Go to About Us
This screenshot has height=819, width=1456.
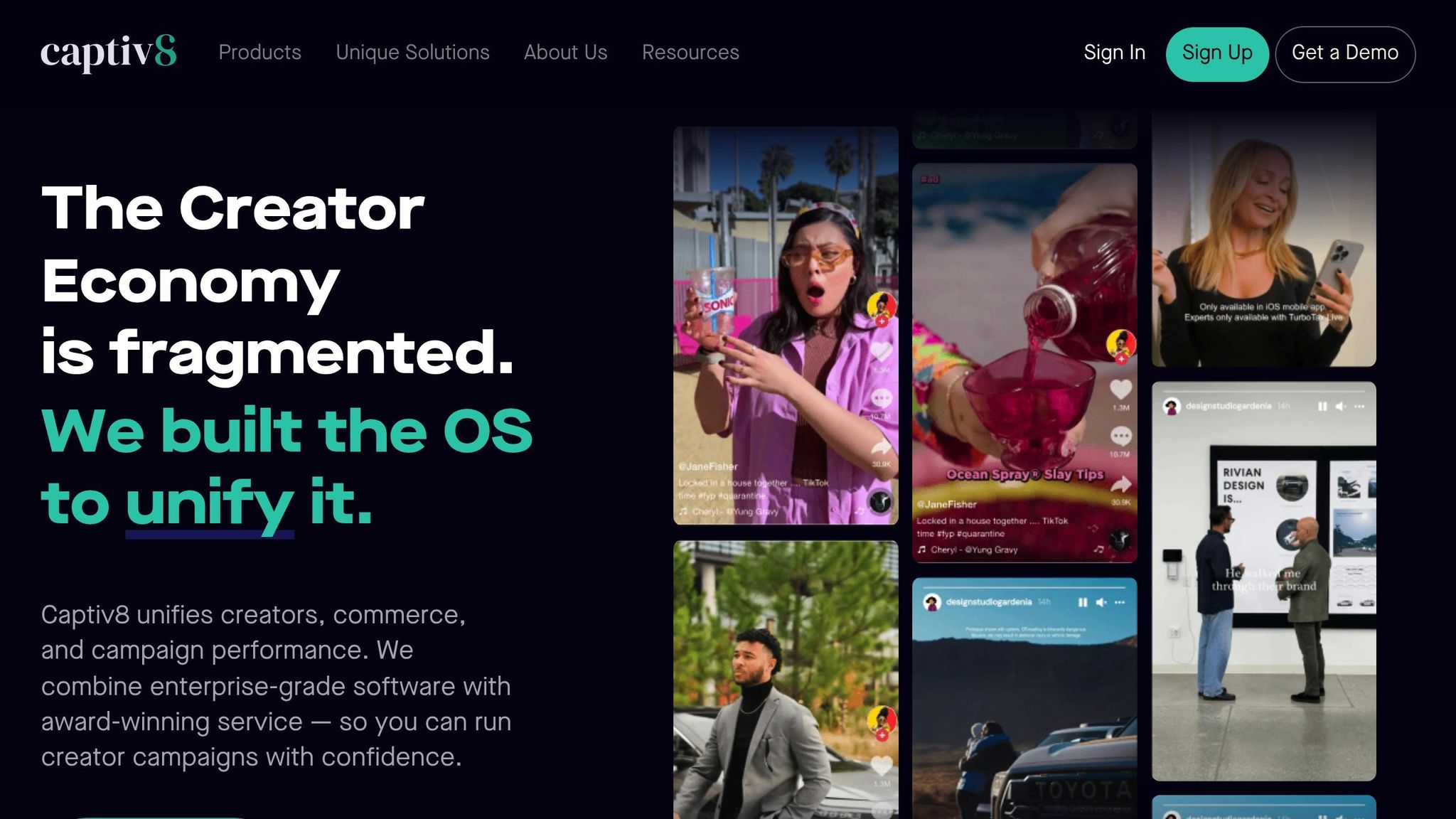(x=566, y=53)
